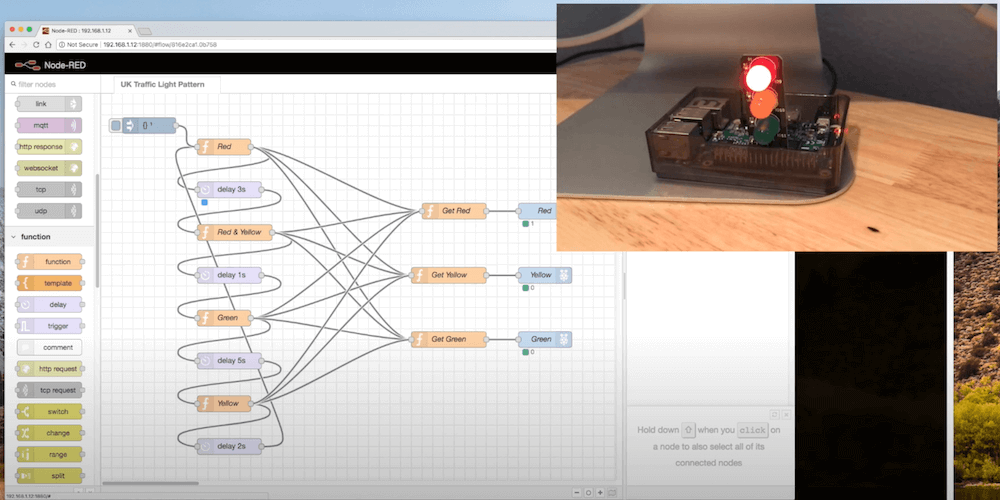1000x500 pixels.
Task: Select the trigger palette node
Action: tap(49, 326)
